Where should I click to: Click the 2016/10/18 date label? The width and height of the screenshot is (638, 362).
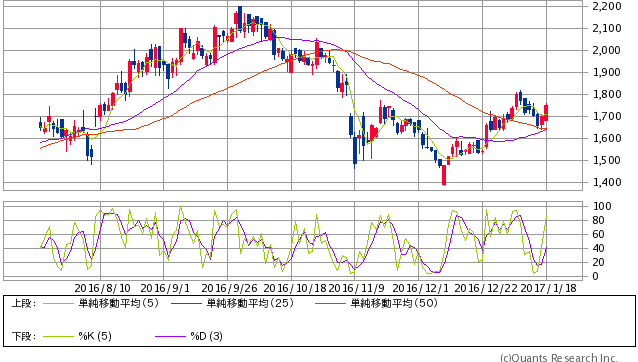pyautogui.click(x=295, y=288)
